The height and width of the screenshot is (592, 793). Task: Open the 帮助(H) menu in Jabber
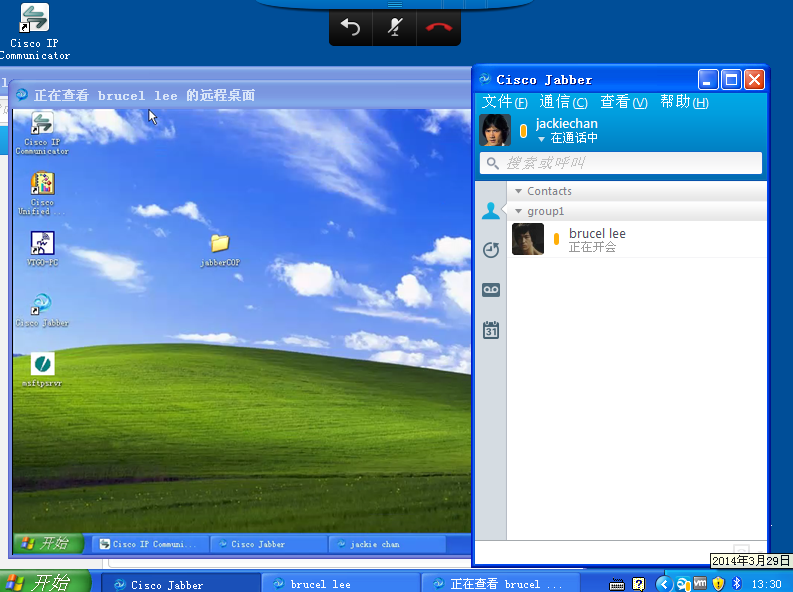[684, 102]
